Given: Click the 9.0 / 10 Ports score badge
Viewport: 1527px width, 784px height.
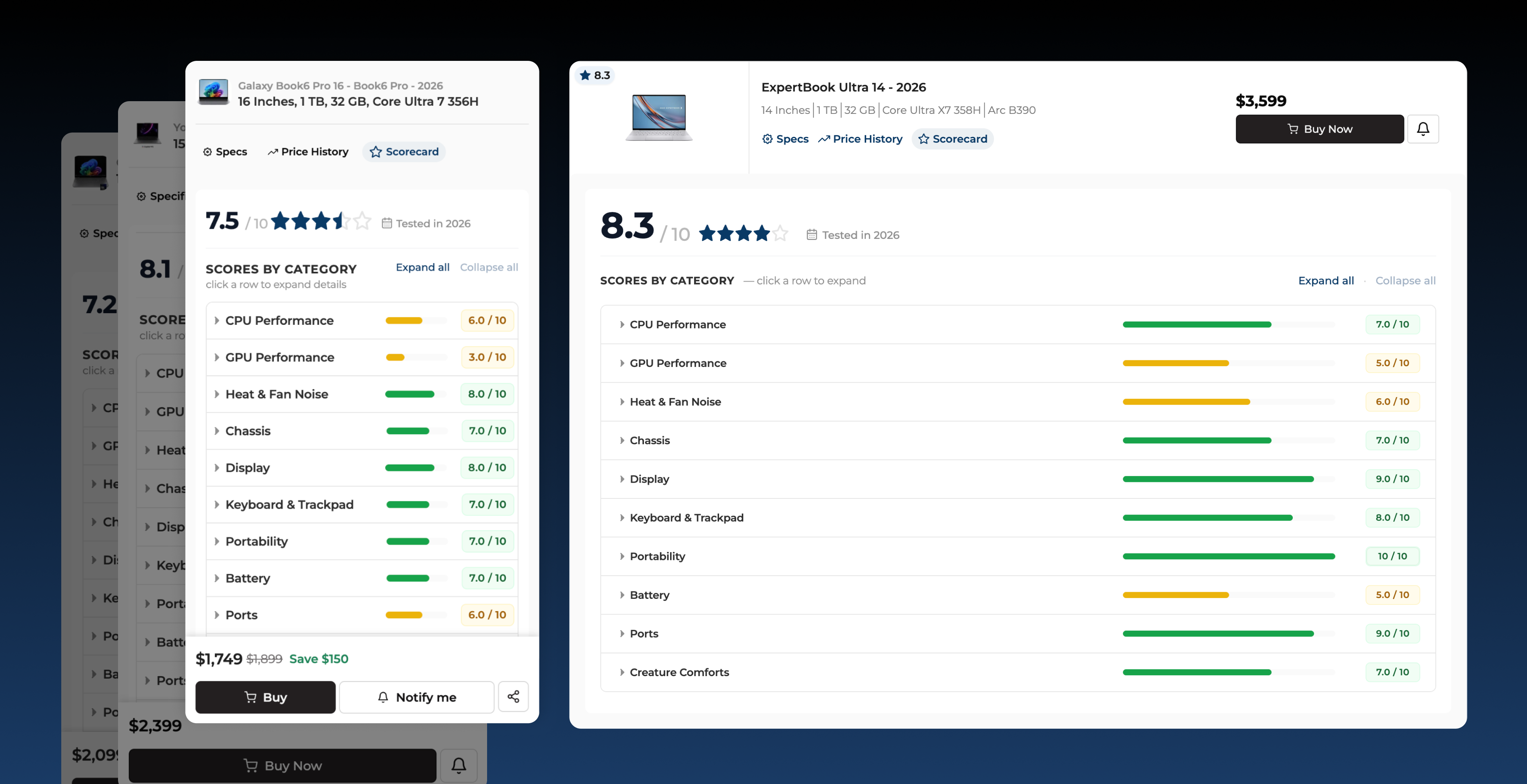Looking at the screenshot, I should pyautogui.click(x=1393, y=634).
